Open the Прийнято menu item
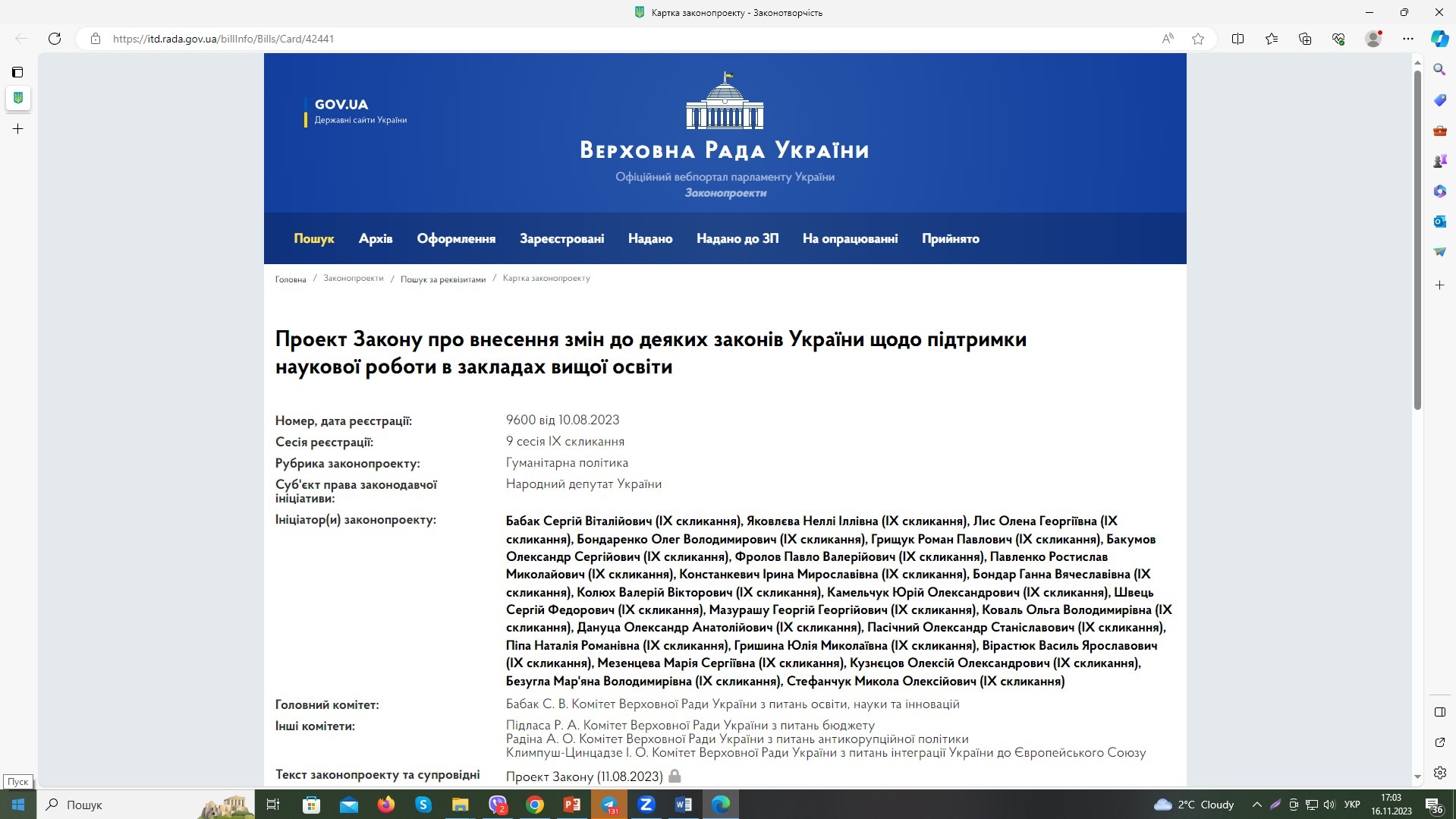Screen dimensions: 1456x819 (951, 238)
